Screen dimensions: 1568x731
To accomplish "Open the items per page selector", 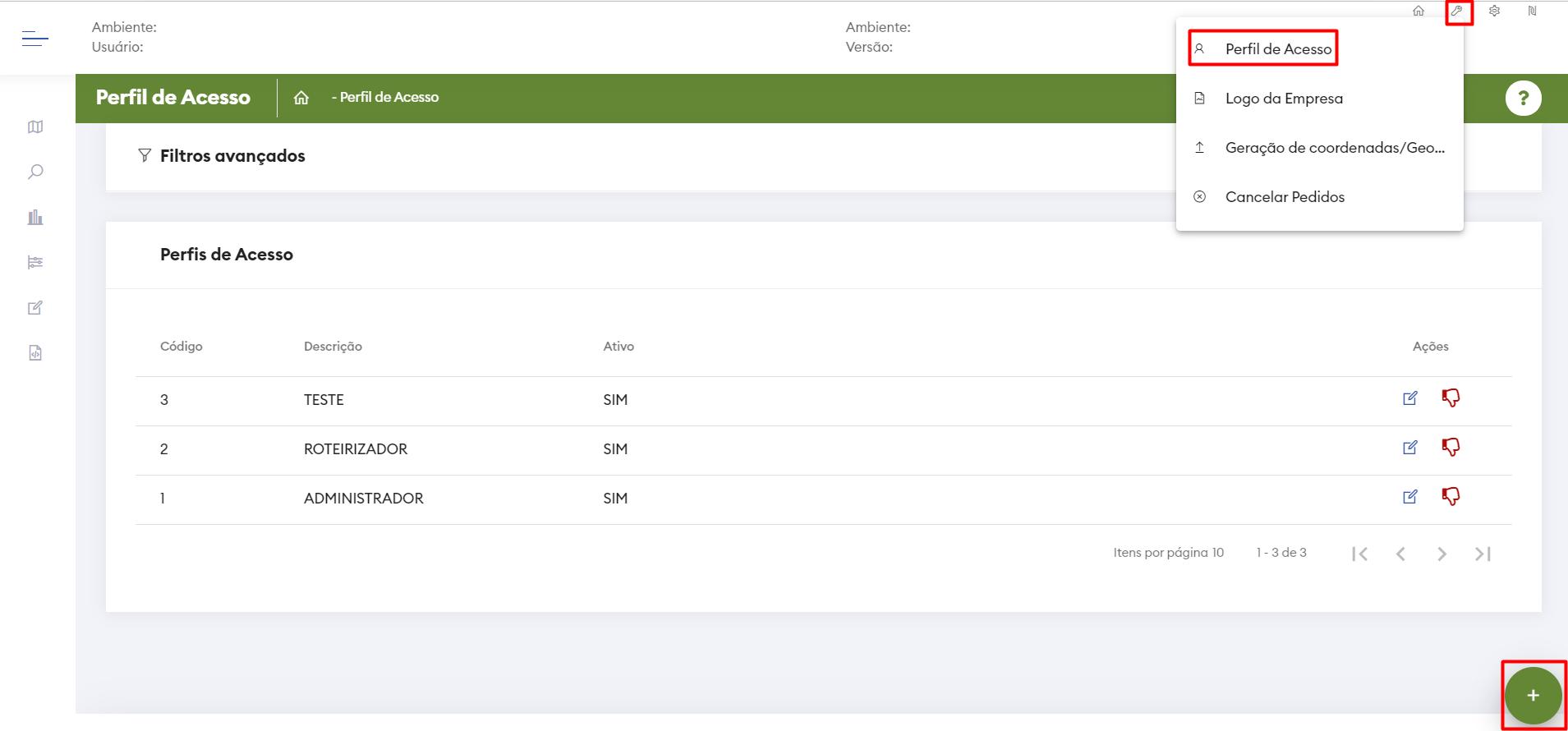I will (1217, 553).
